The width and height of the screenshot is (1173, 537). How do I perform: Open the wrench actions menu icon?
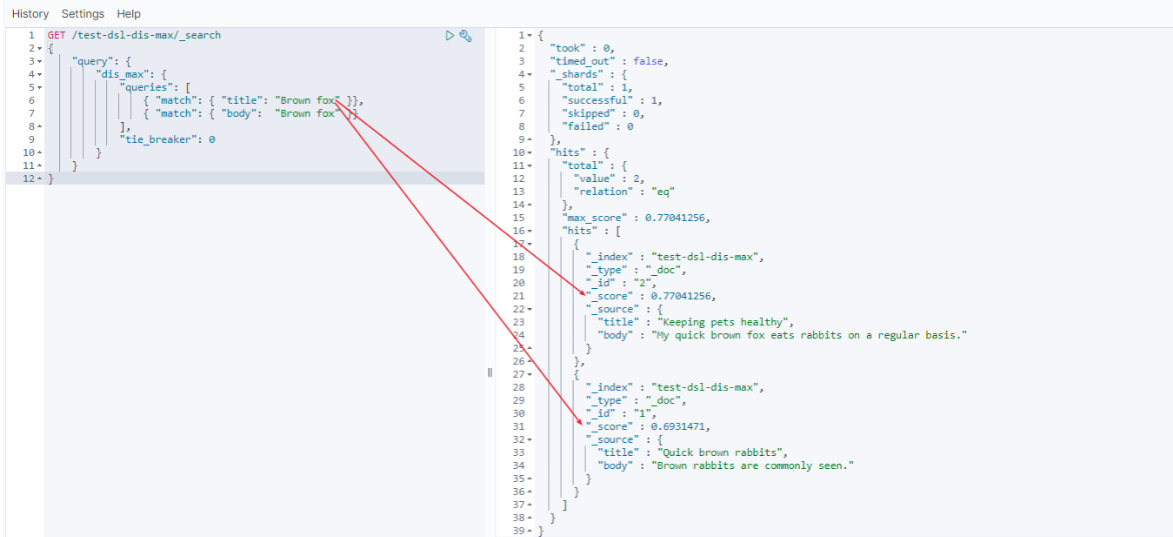pyautogui.click(x=465, y=35)
